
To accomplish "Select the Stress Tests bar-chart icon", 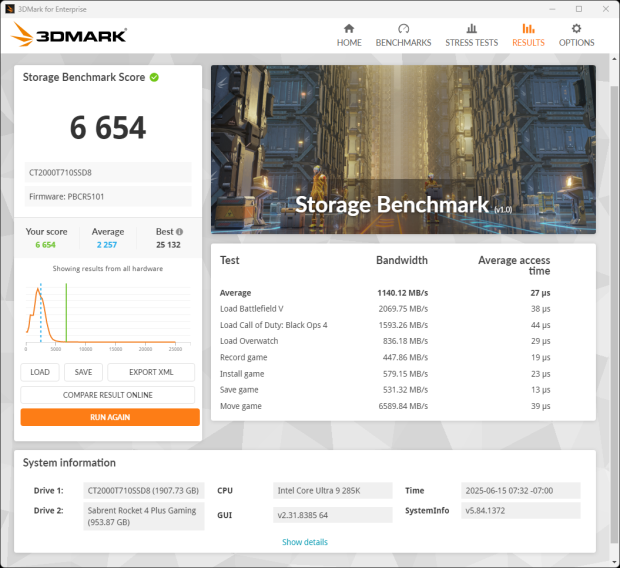I will (x=471, y=29).
